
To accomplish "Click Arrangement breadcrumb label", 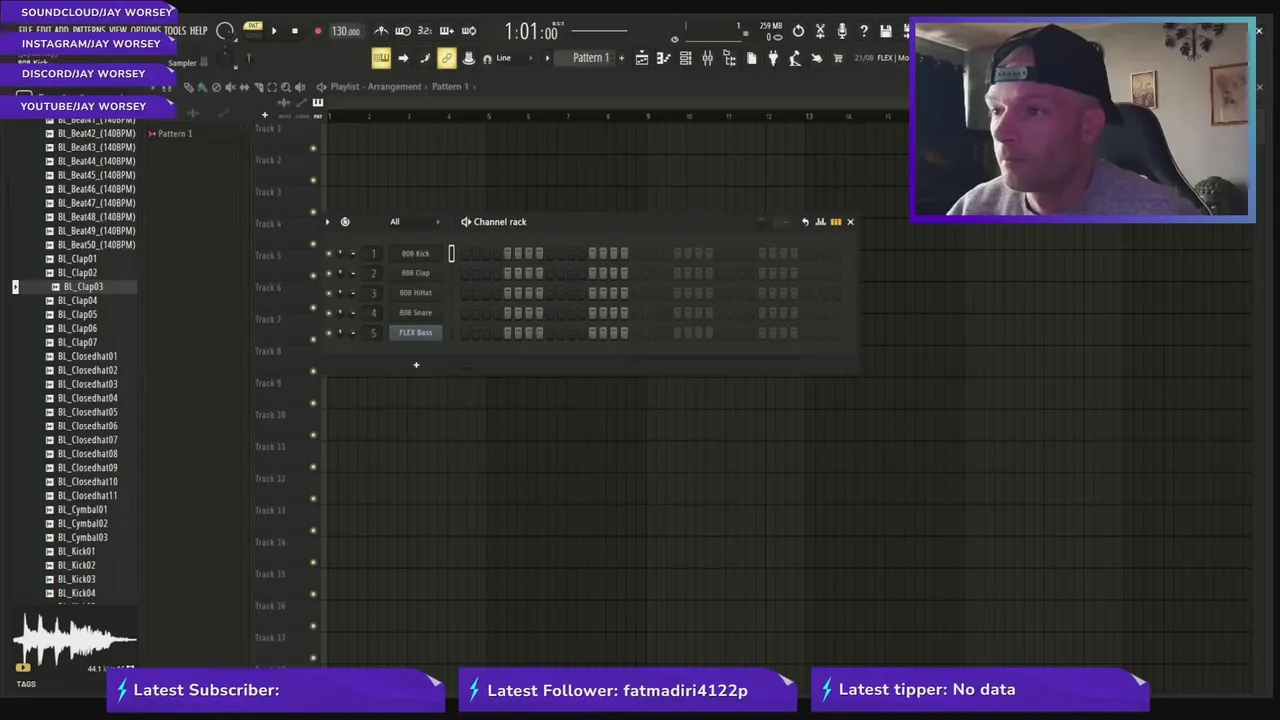I will [394, 87].
